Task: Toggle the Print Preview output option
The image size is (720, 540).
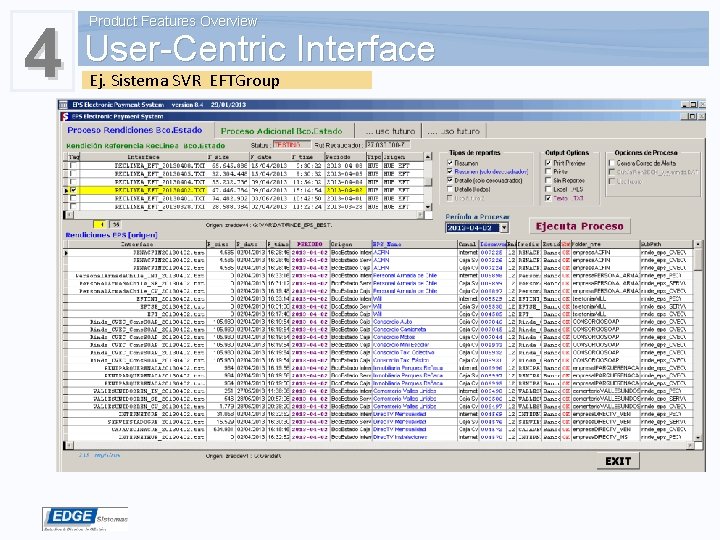Action: [x=548, y=163]
